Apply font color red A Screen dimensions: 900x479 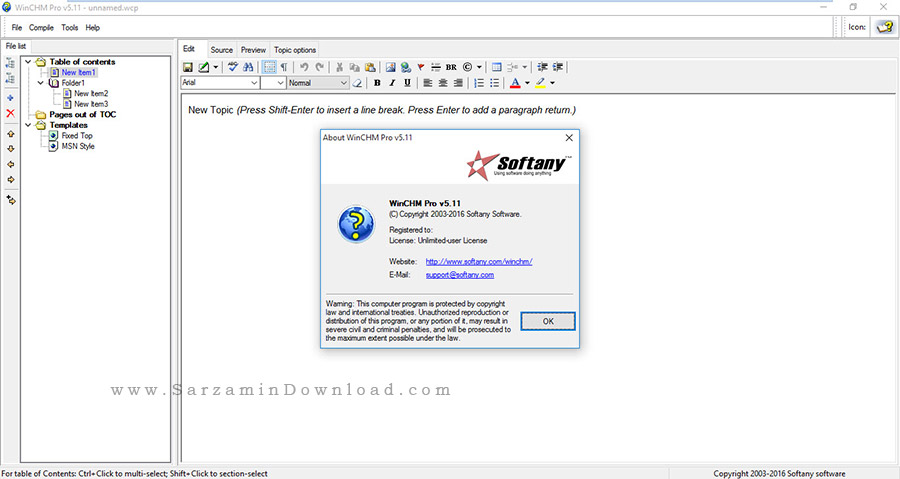[515, 83]
